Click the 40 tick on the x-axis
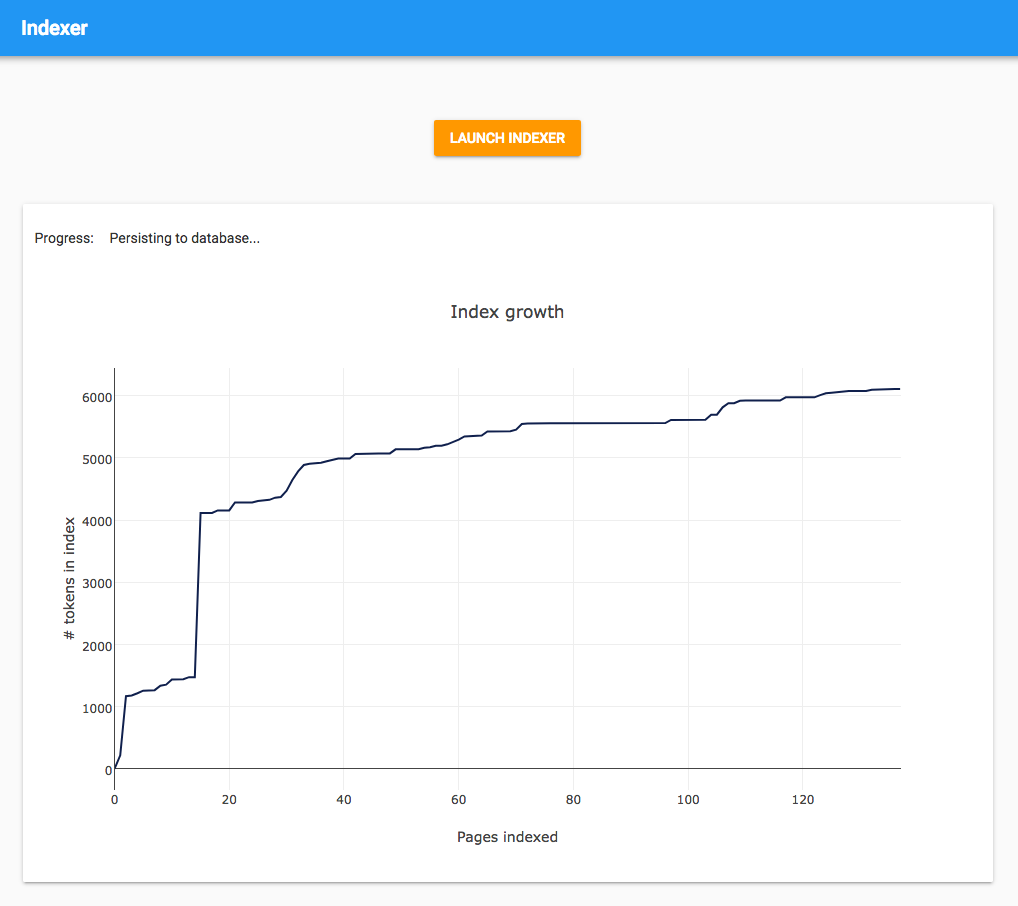The image size is (1018, 906). coord(344,800)
